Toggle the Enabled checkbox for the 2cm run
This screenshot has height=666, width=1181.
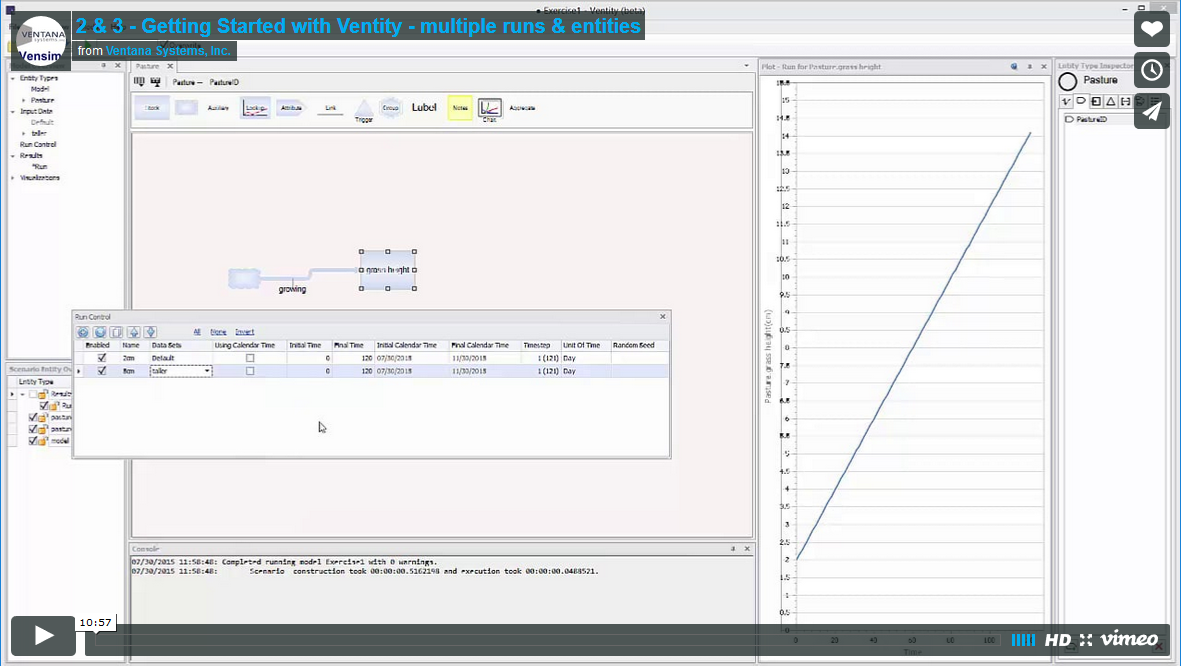[102, 358]
